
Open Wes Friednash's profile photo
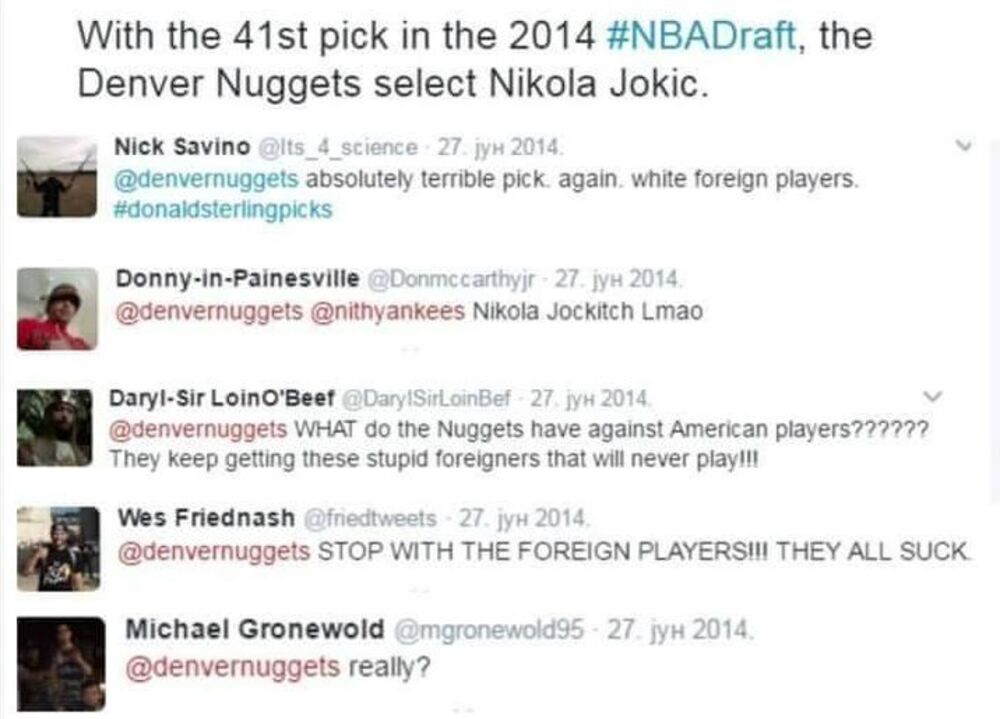click(58, 549)
